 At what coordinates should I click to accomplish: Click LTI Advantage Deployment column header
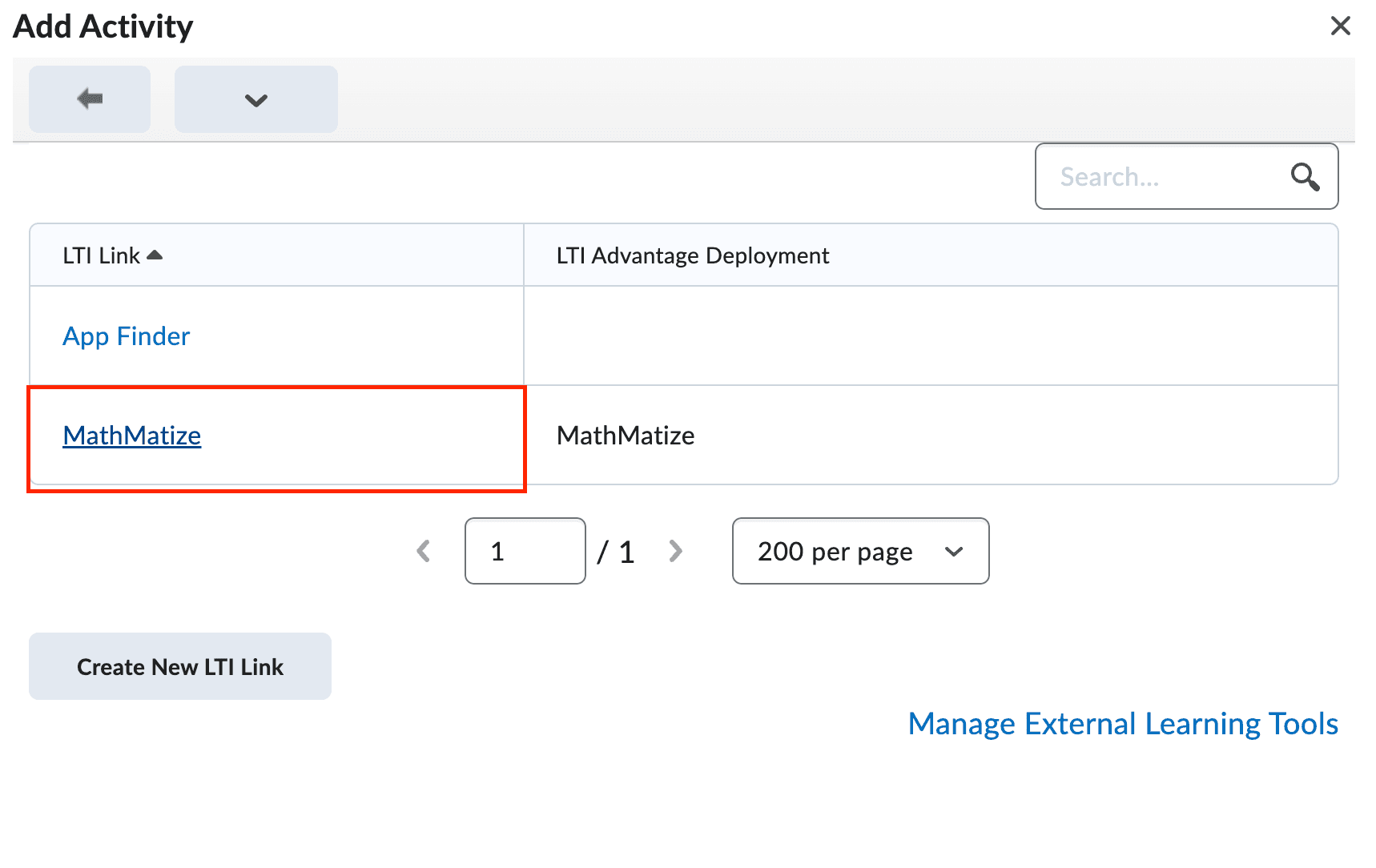(693, 255)
